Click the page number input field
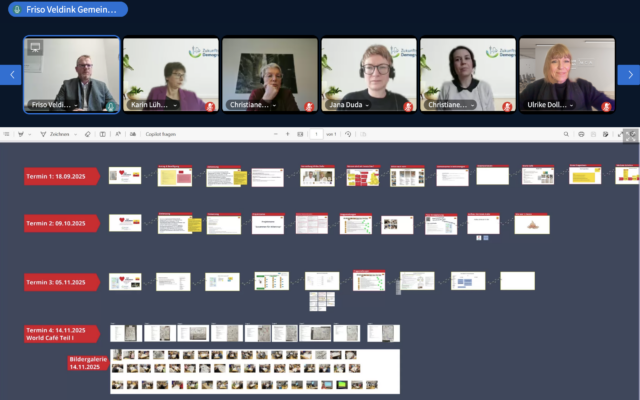 point(317,134)
